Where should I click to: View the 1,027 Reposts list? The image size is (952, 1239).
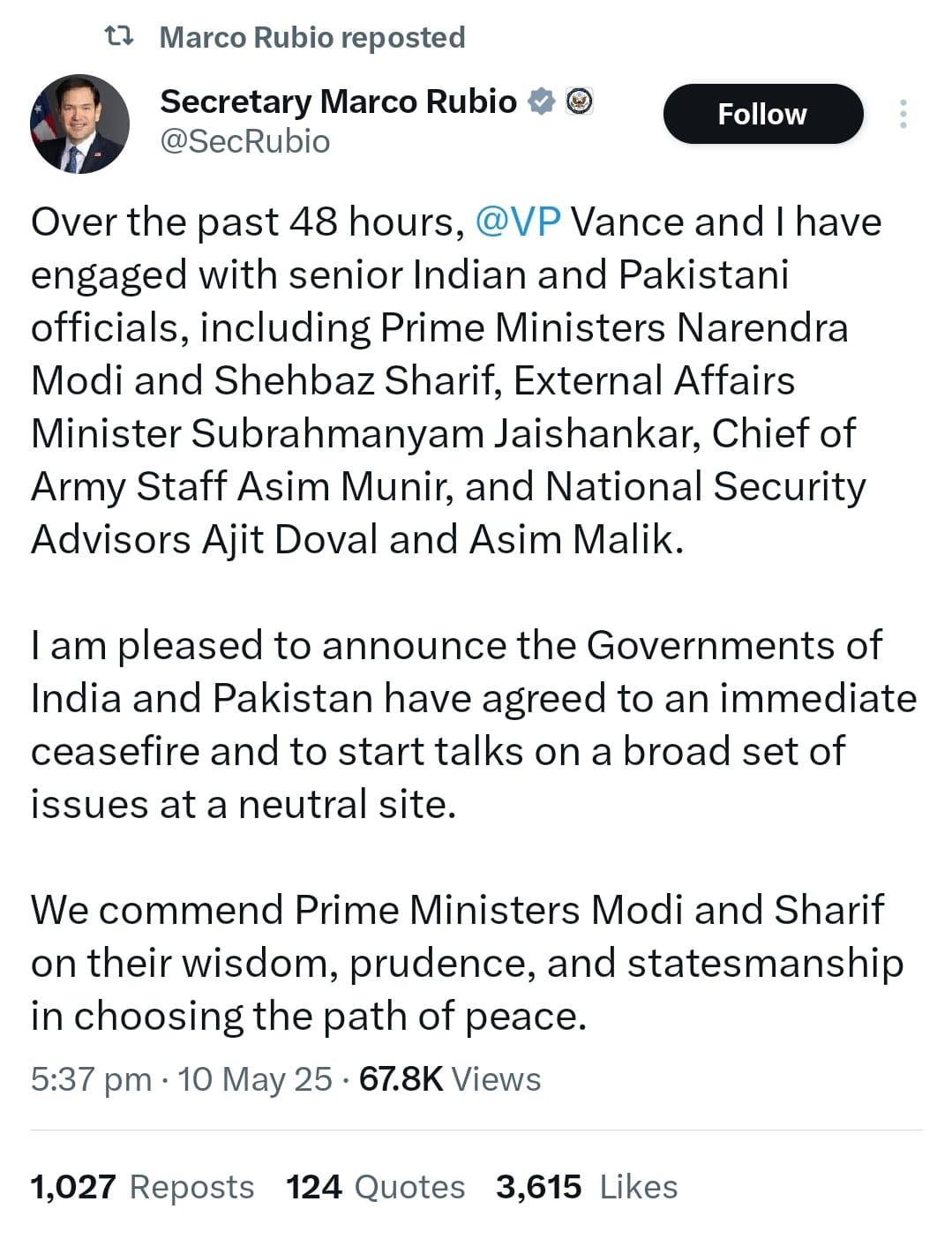point(142,1187)
